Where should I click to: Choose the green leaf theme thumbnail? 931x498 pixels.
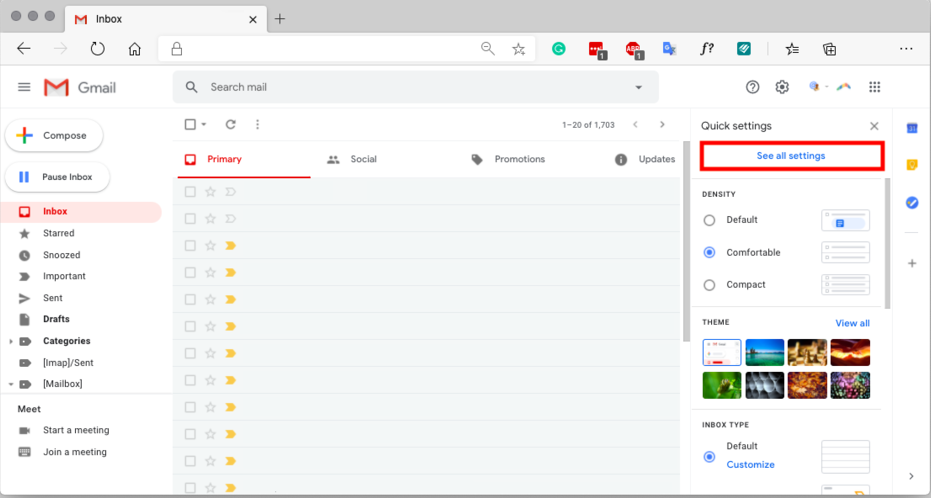click(722, 386)
